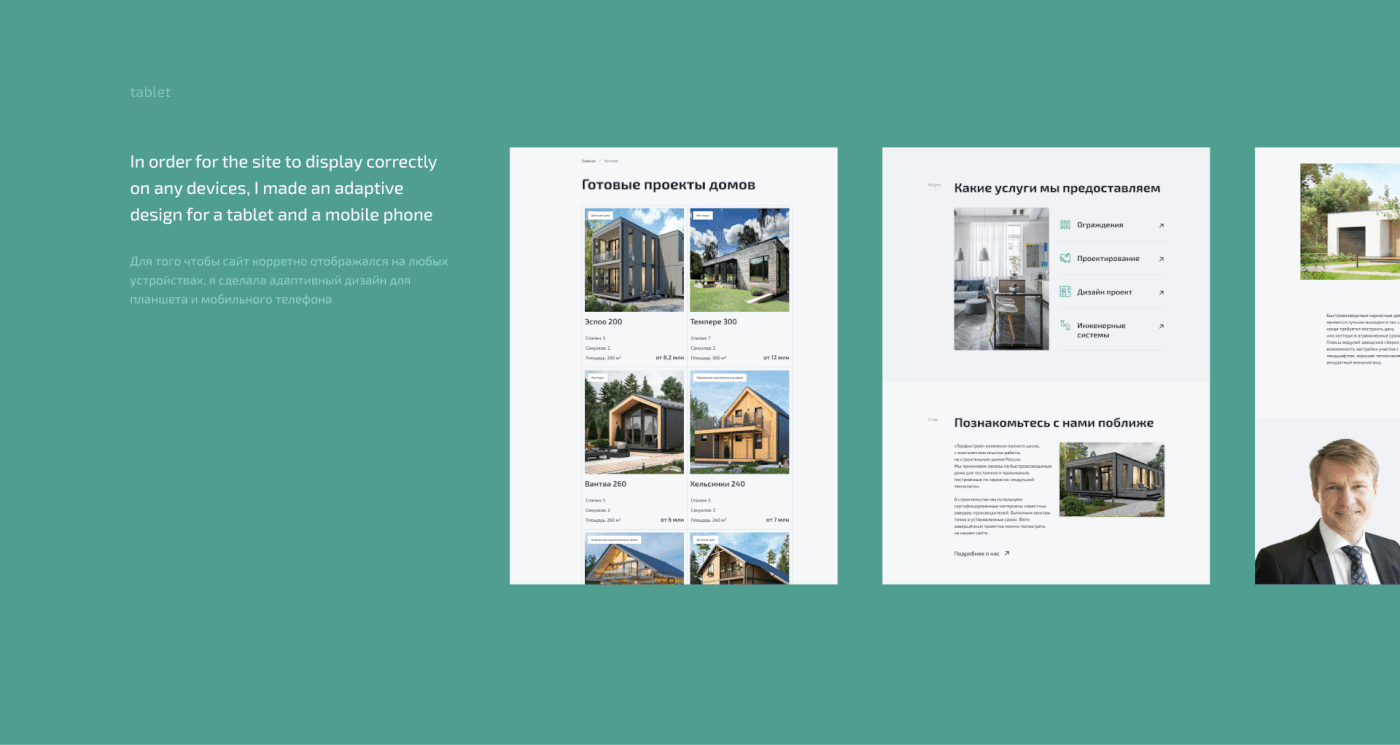Click the arrow at right of Дизайн проект row
This screenshot has height=745, width=1400.
[1161, 293]
